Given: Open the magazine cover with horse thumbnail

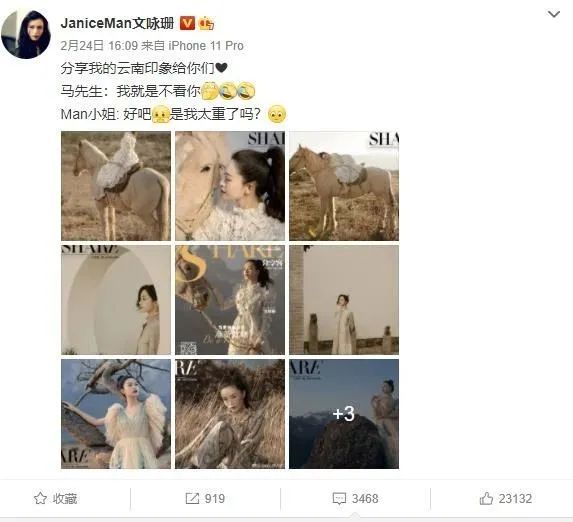Looking at the screenshot, I should click(x=230, y=300).
